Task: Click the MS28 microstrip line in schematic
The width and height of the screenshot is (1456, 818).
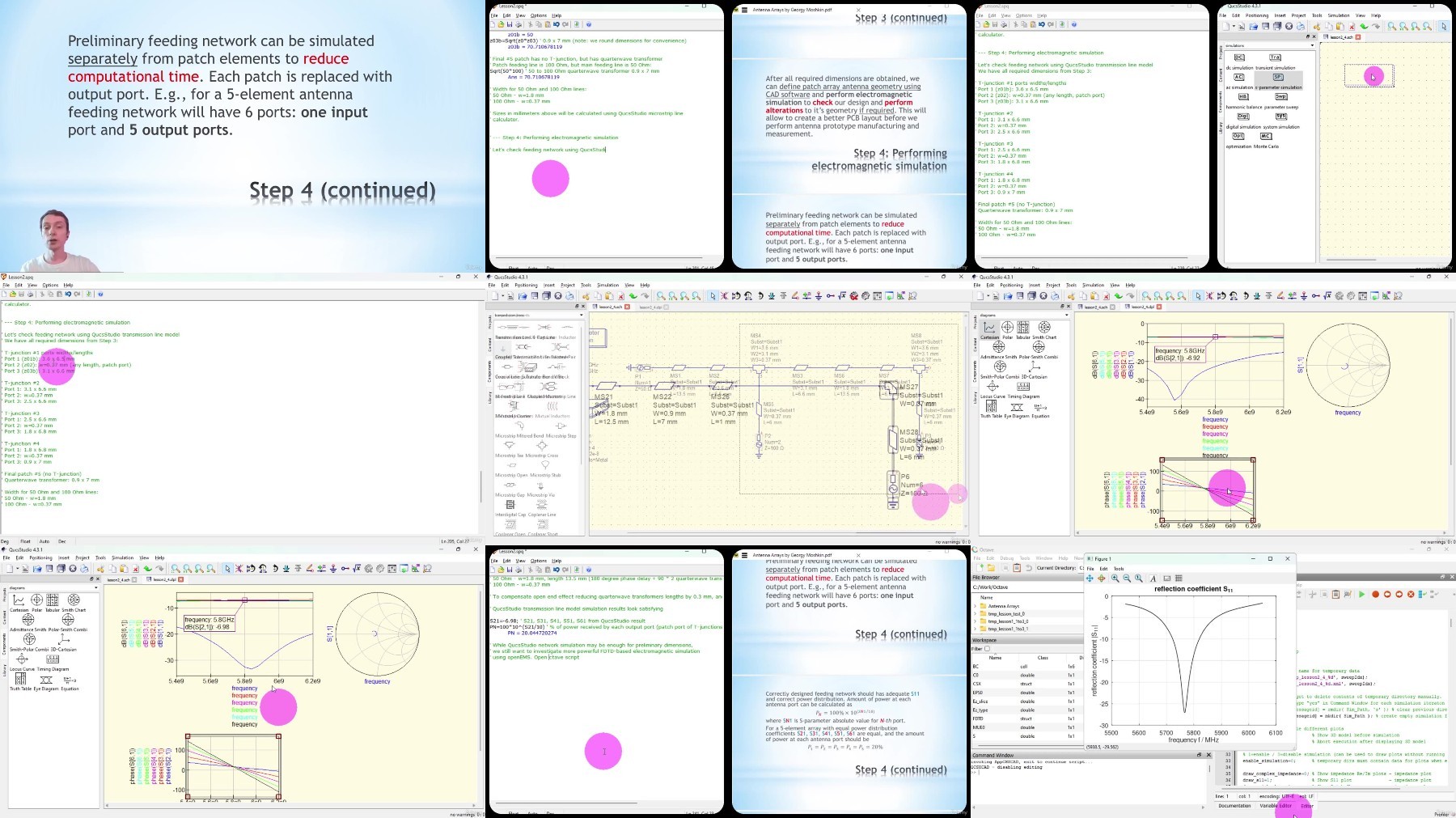Action: pos(893,439)
